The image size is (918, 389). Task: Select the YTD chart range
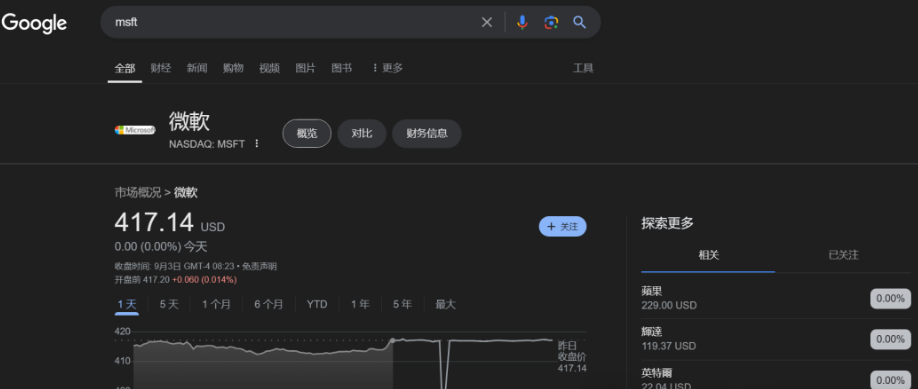coord(317,305)
